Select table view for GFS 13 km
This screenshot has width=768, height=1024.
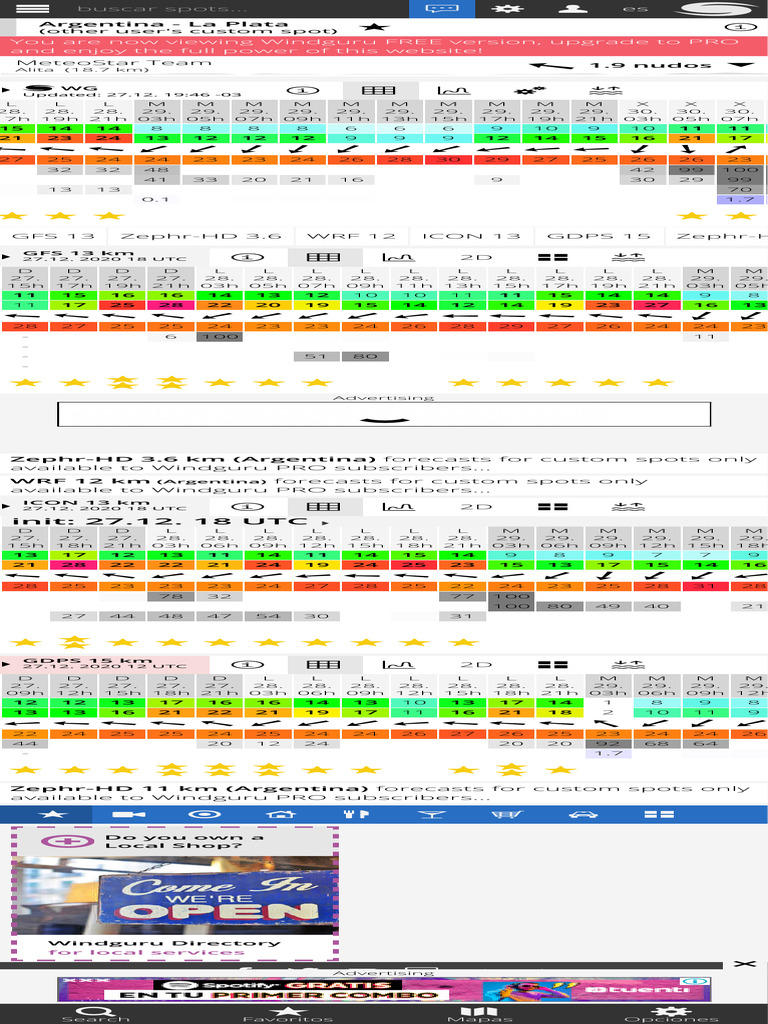(x=324, y=257)
